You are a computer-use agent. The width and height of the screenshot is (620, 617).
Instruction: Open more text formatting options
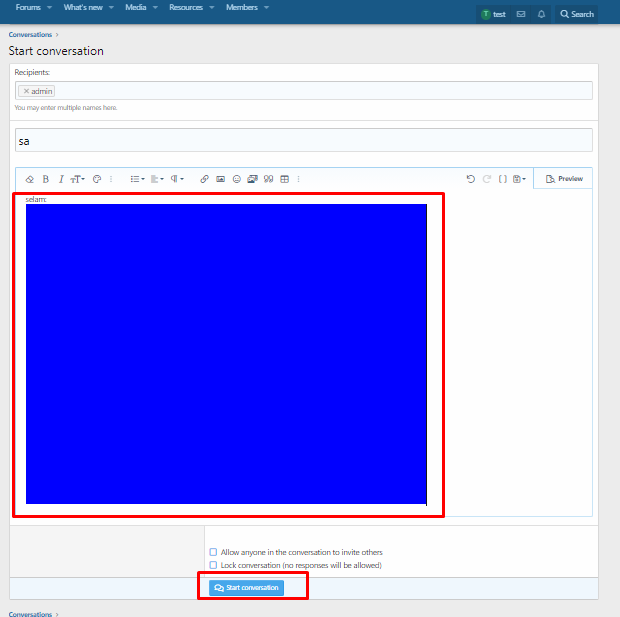tap(111, 179)
